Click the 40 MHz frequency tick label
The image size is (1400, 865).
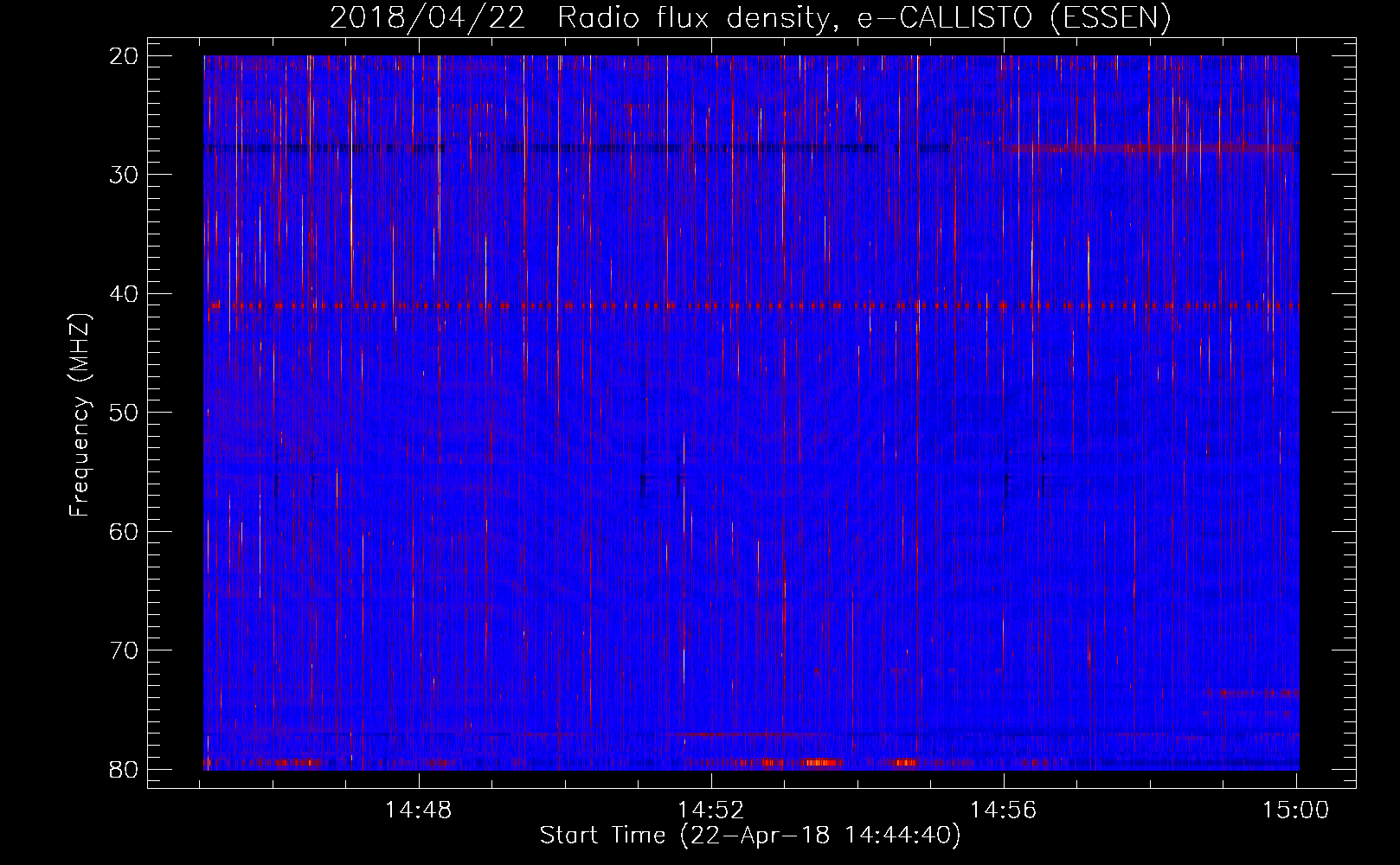[125, 294]
